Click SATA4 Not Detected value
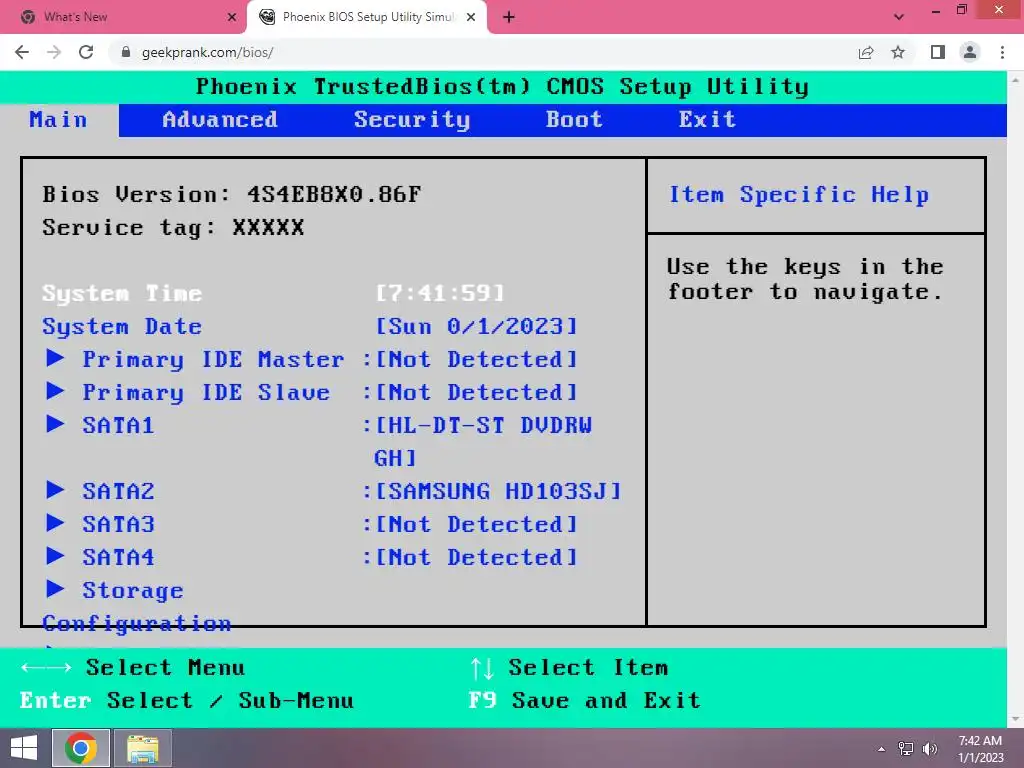Image resolution: width=1024 pixels, height=768 pixels. pos(477,557)
